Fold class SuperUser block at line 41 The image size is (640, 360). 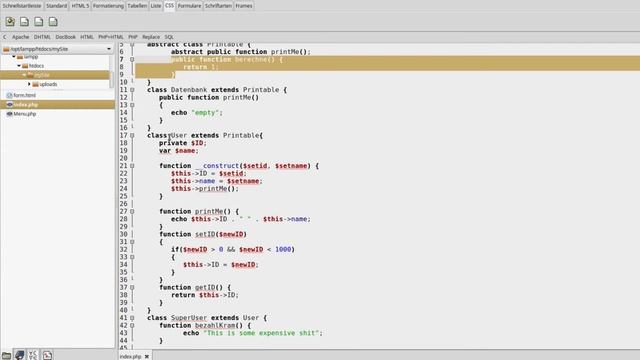tap(132, 318)
